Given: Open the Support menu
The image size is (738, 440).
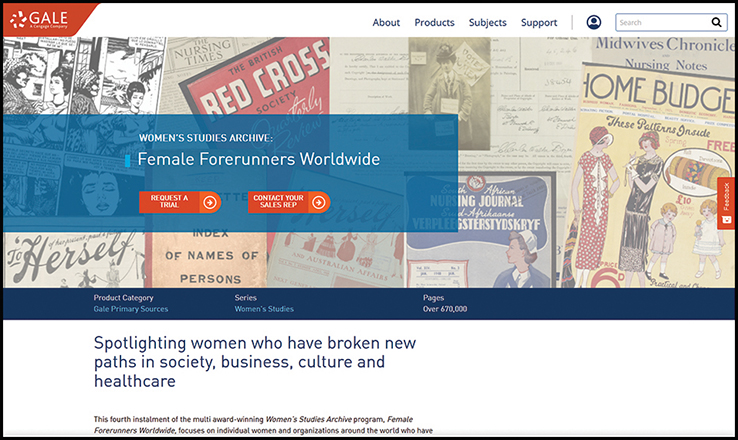Looking at the screenshot, I should pyautogui.click(x=539, y=23).
